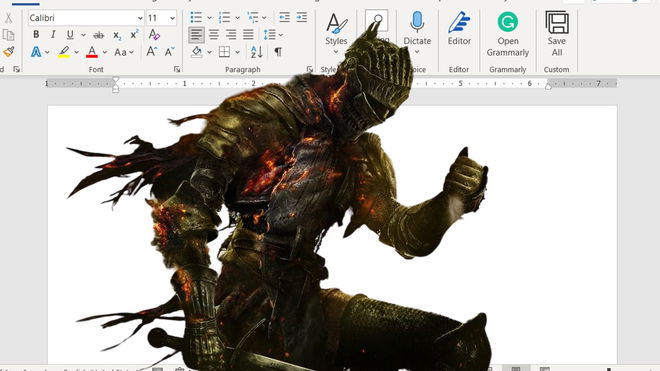Click the Format Painter icon
Image resolution: width=660 pixels, height=371 pixels.
pyautogui.click(x=8, y=52)
